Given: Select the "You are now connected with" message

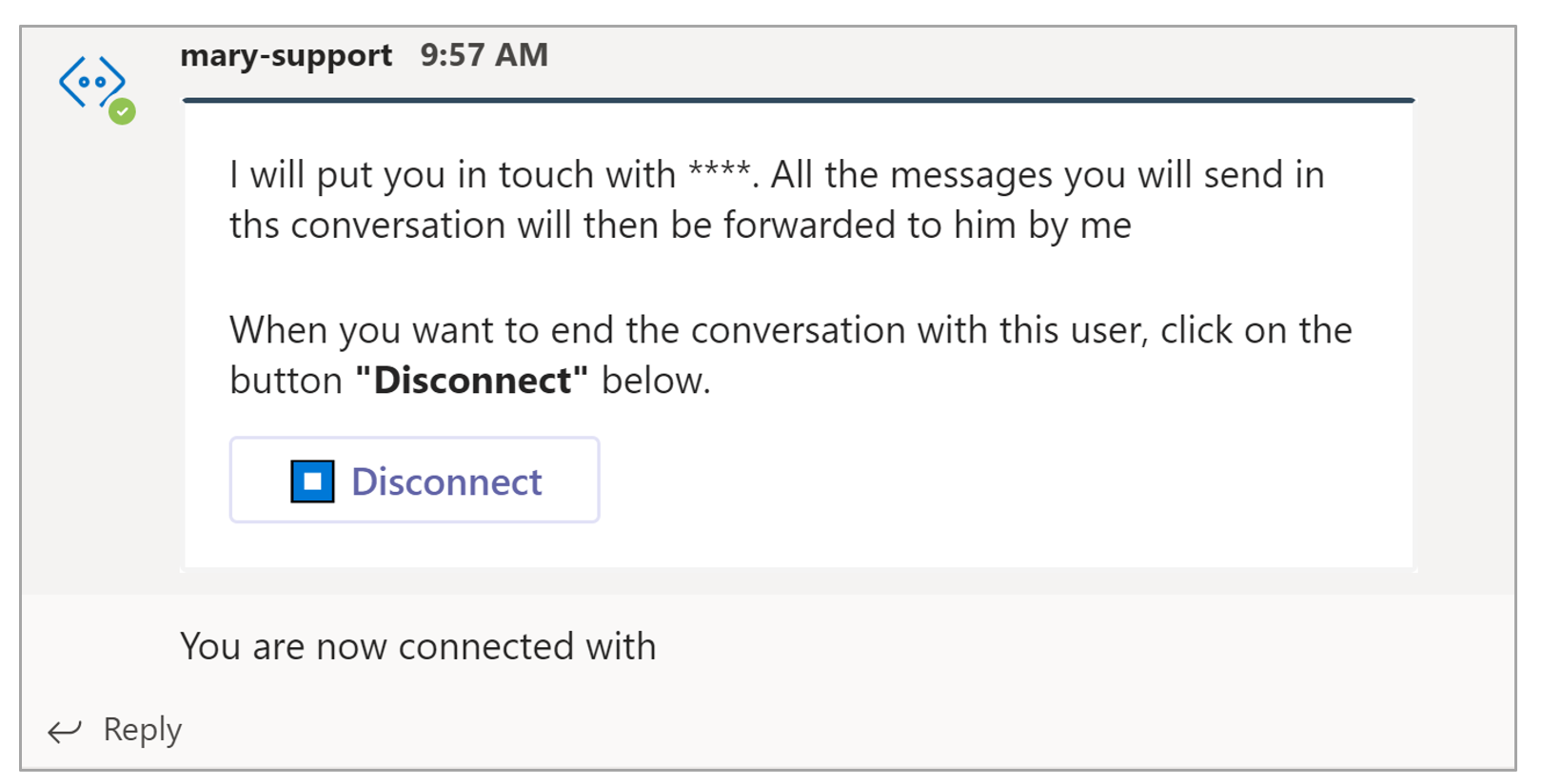Looking at the screenshot, I should [418, 646].
